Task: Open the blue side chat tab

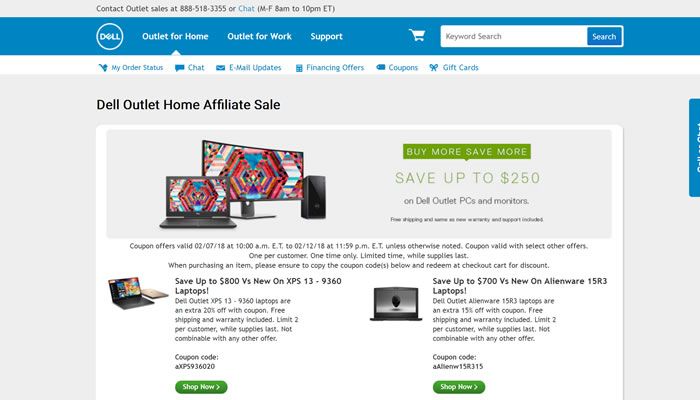Action: coord(695,147)
